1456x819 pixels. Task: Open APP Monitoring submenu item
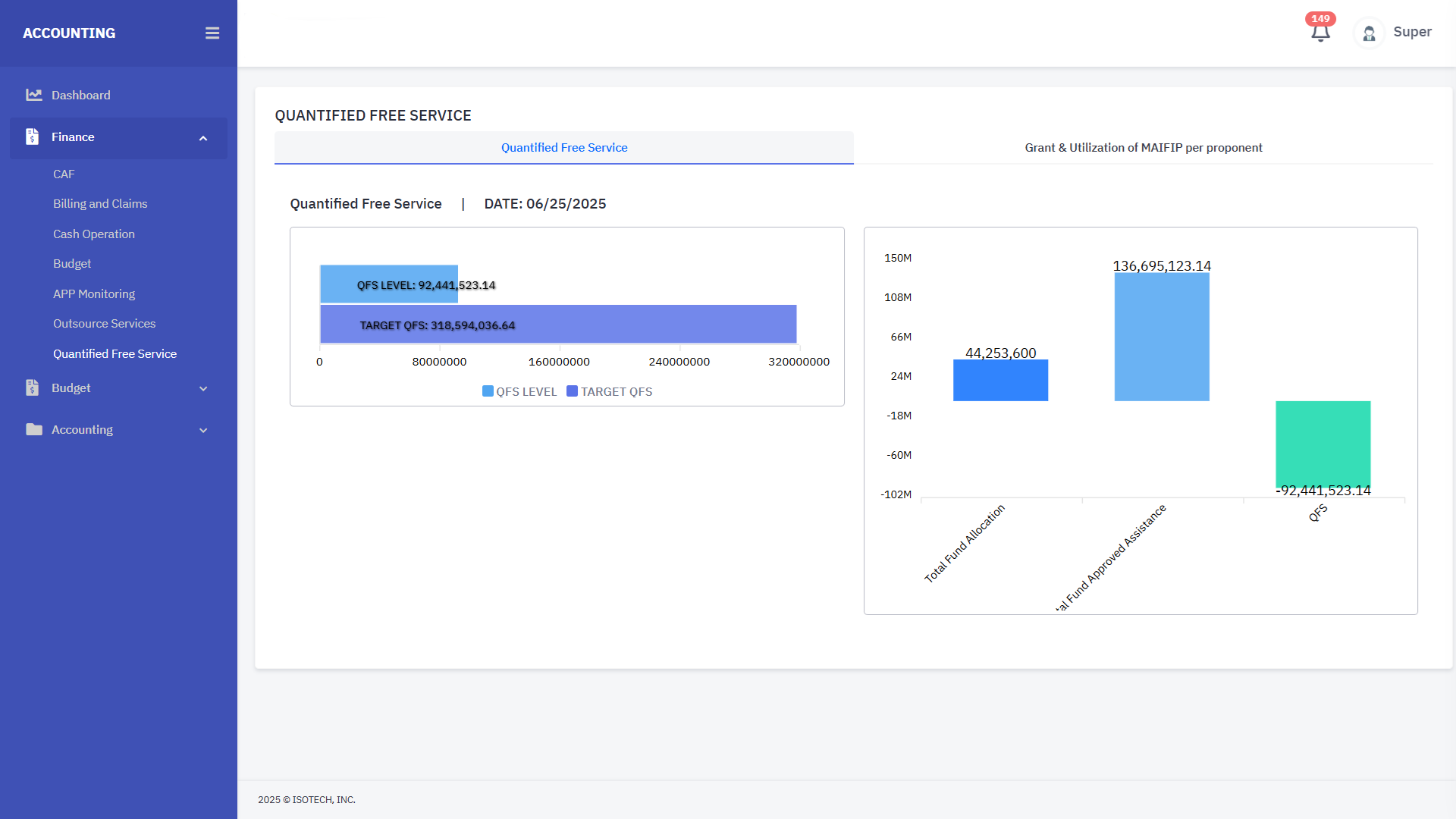click(94, 293)
